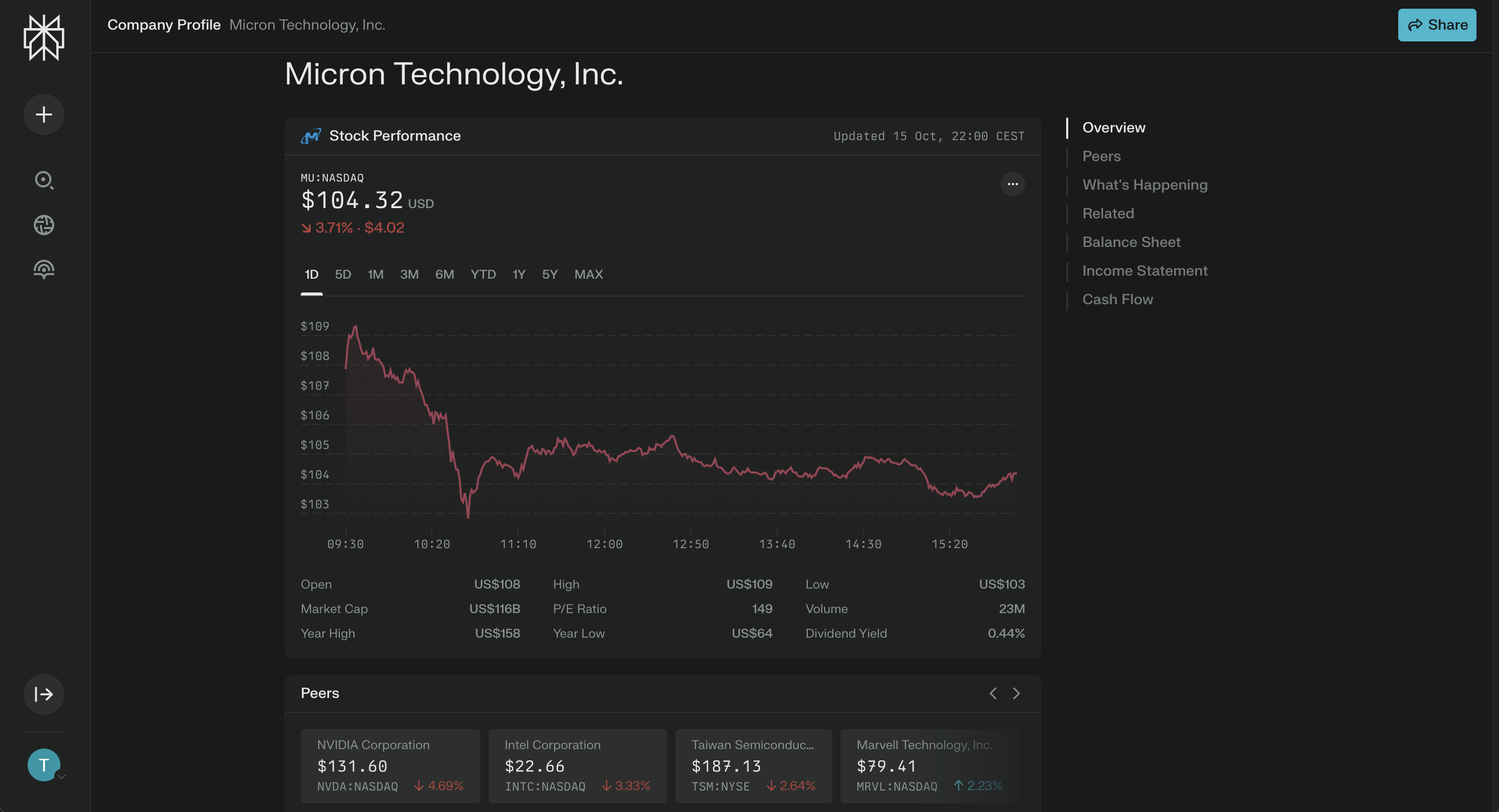This screenshot has width=1499, height=812.
Task: Click the Stock Performance heading
Action: [x=394, y=136]
